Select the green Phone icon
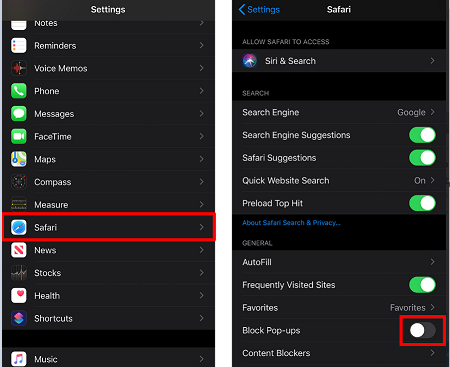The width and height of the screenshot is (450, 367). coord(19,91)
